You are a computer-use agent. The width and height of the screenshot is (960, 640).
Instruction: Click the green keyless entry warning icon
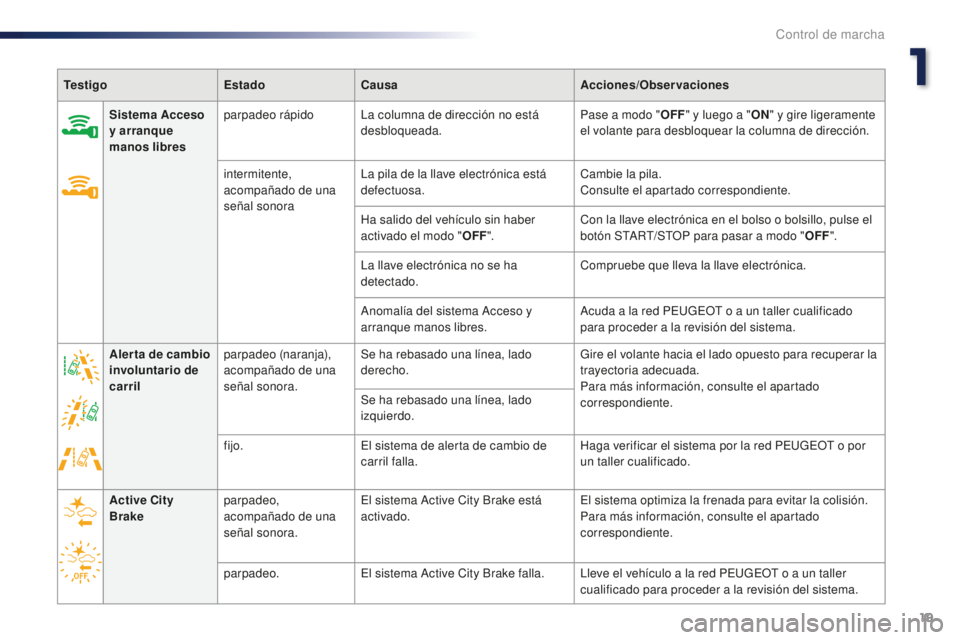pyautogui.click(x=80, y=126)
